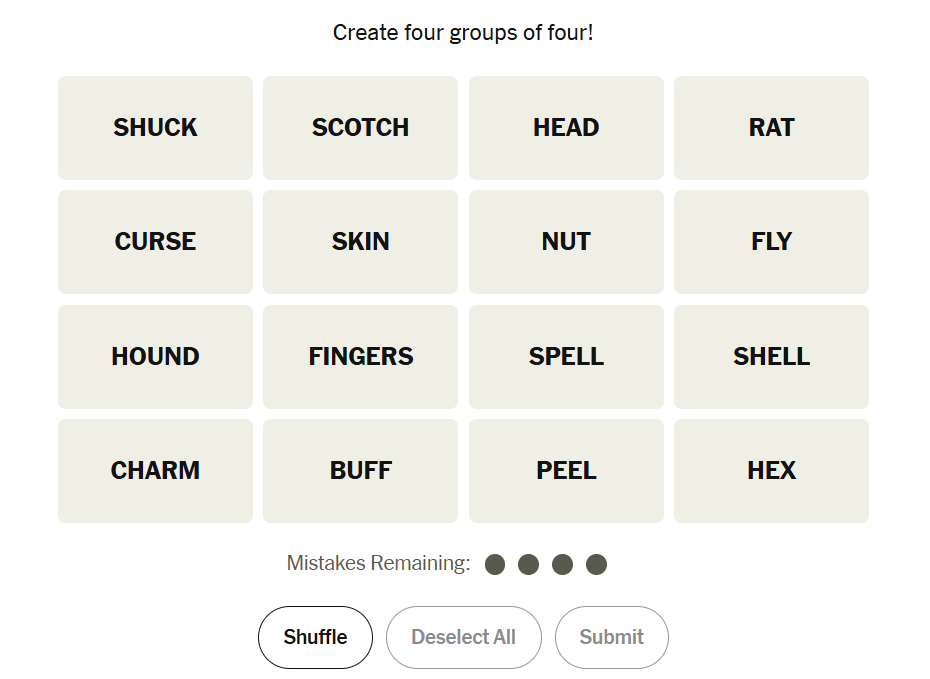The width and height of the screenshot is (930, 679).
Task: Click the Shuffle button
Action: click(x=315, y=637)
